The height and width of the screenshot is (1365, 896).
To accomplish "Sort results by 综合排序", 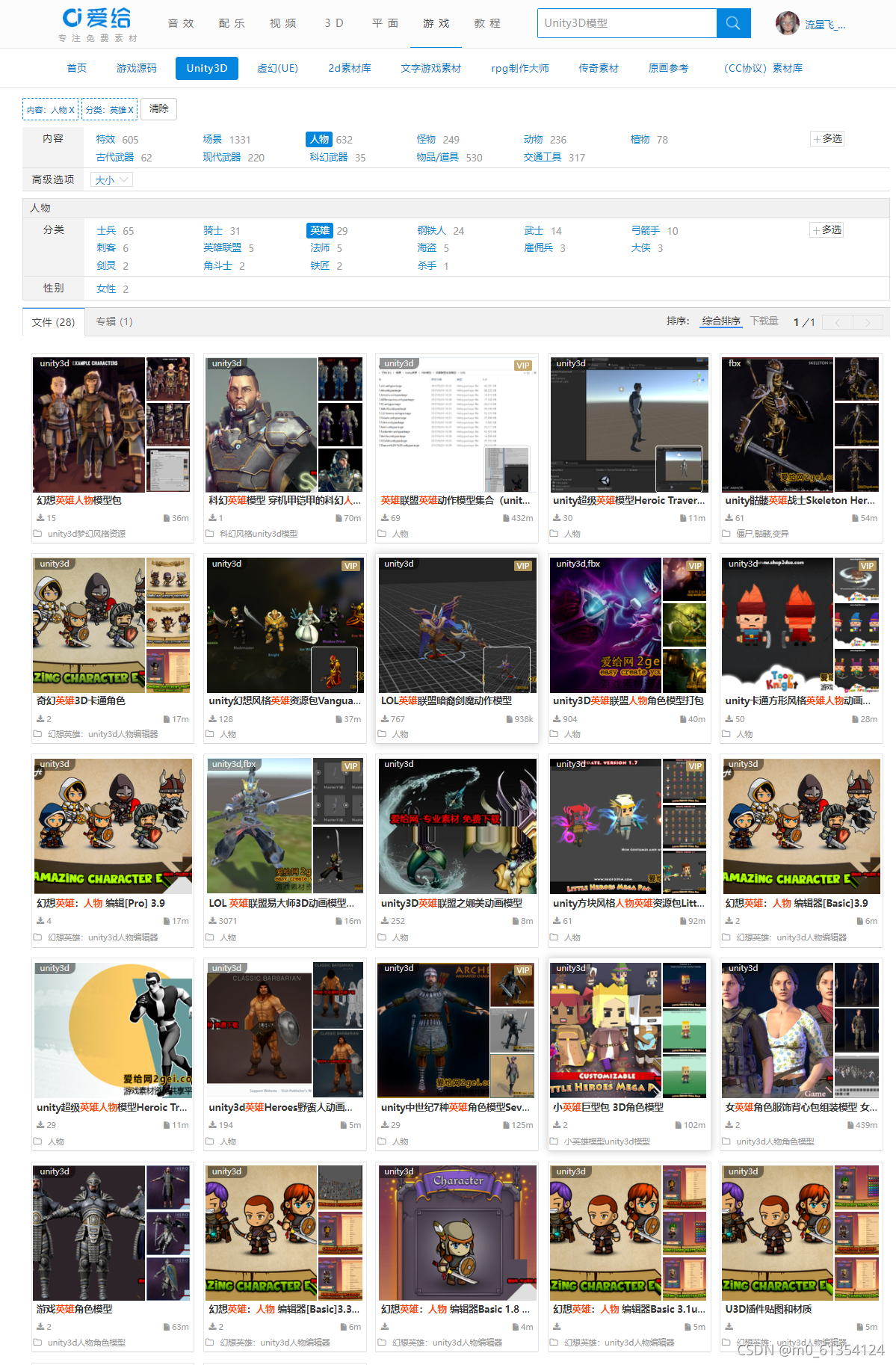I will 721,321.
